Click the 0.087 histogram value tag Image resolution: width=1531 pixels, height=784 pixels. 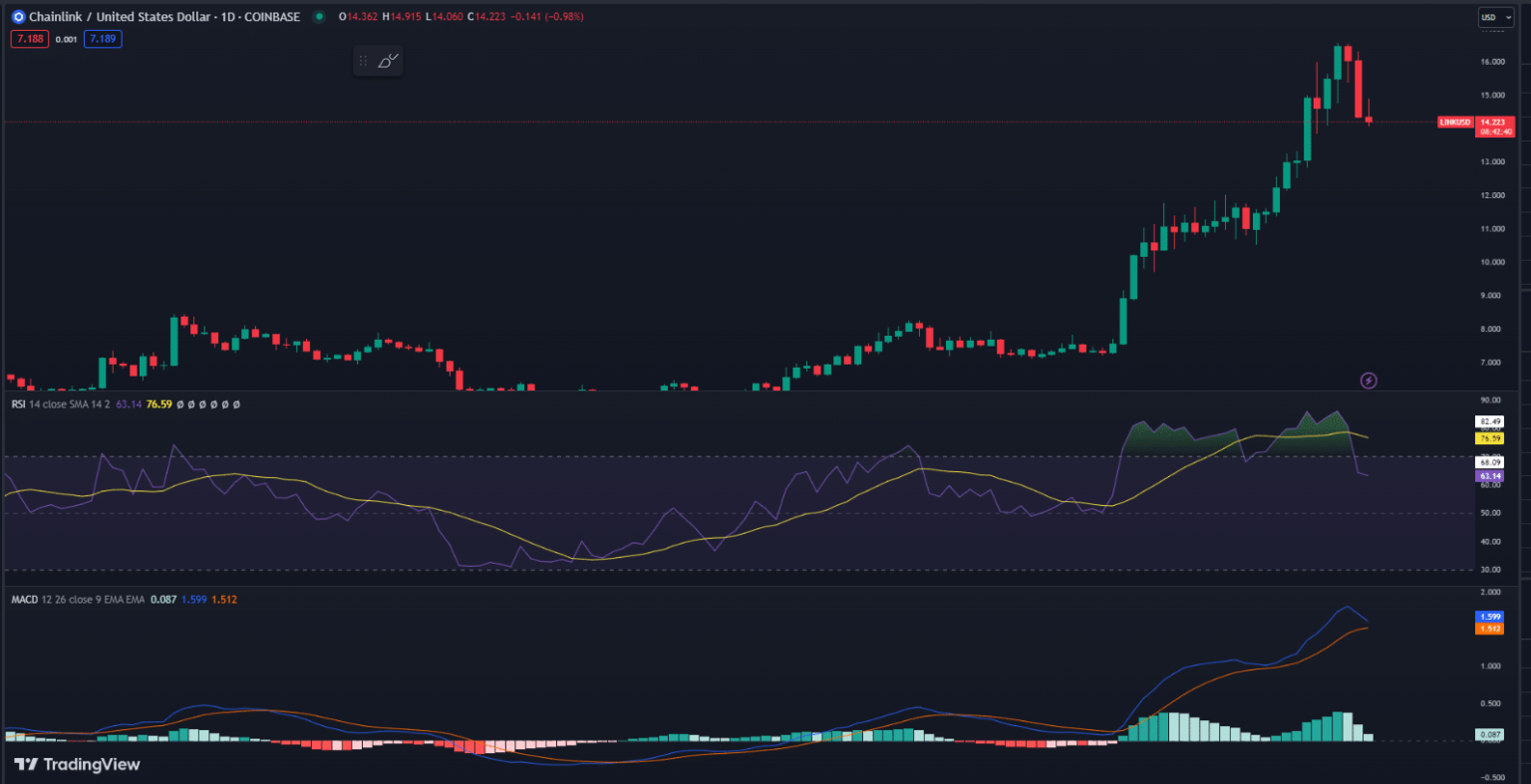(1490, 734)
